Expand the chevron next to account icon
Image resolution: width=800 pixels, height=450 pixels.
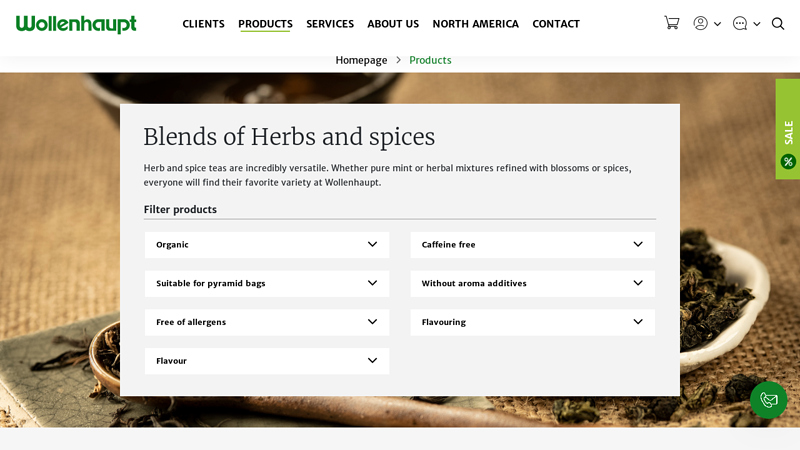(x=717, y=24)
